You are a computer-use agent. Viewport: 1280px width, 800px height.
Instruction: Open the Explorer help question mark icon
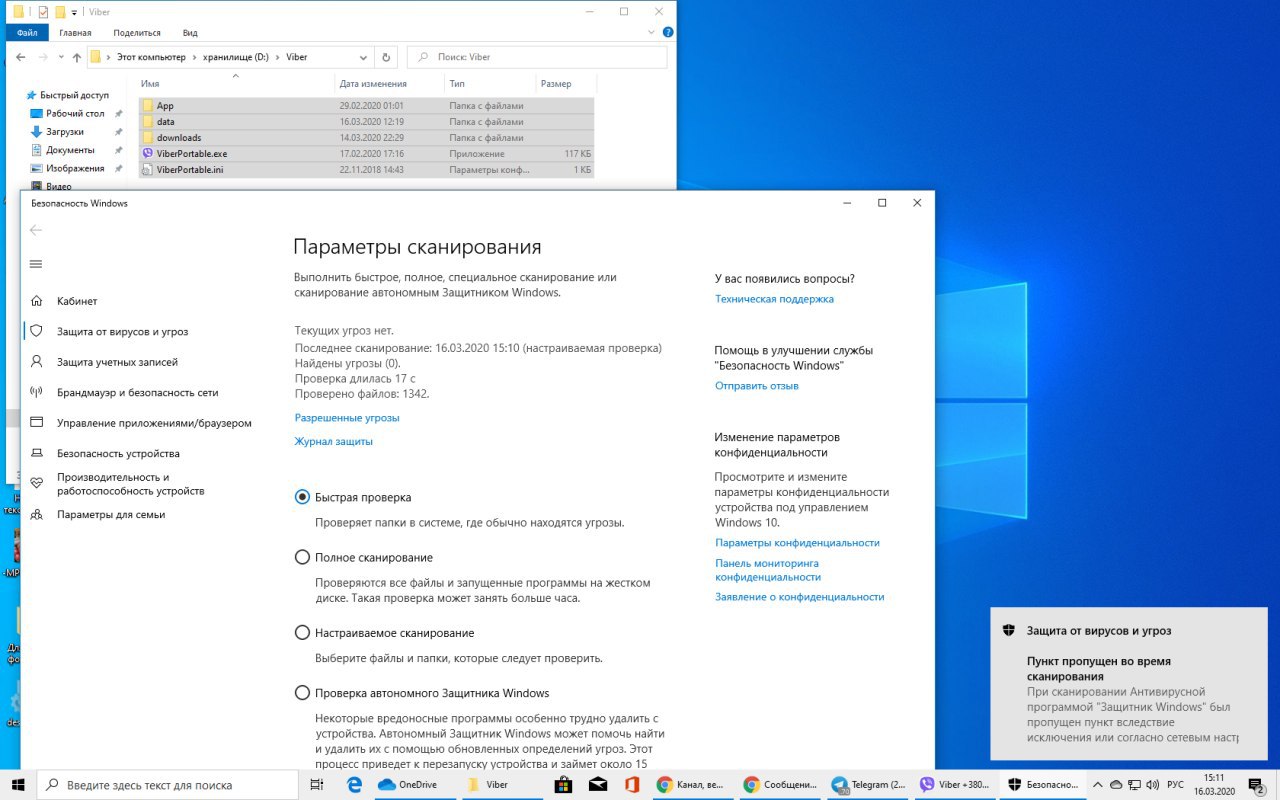(668, 32)
